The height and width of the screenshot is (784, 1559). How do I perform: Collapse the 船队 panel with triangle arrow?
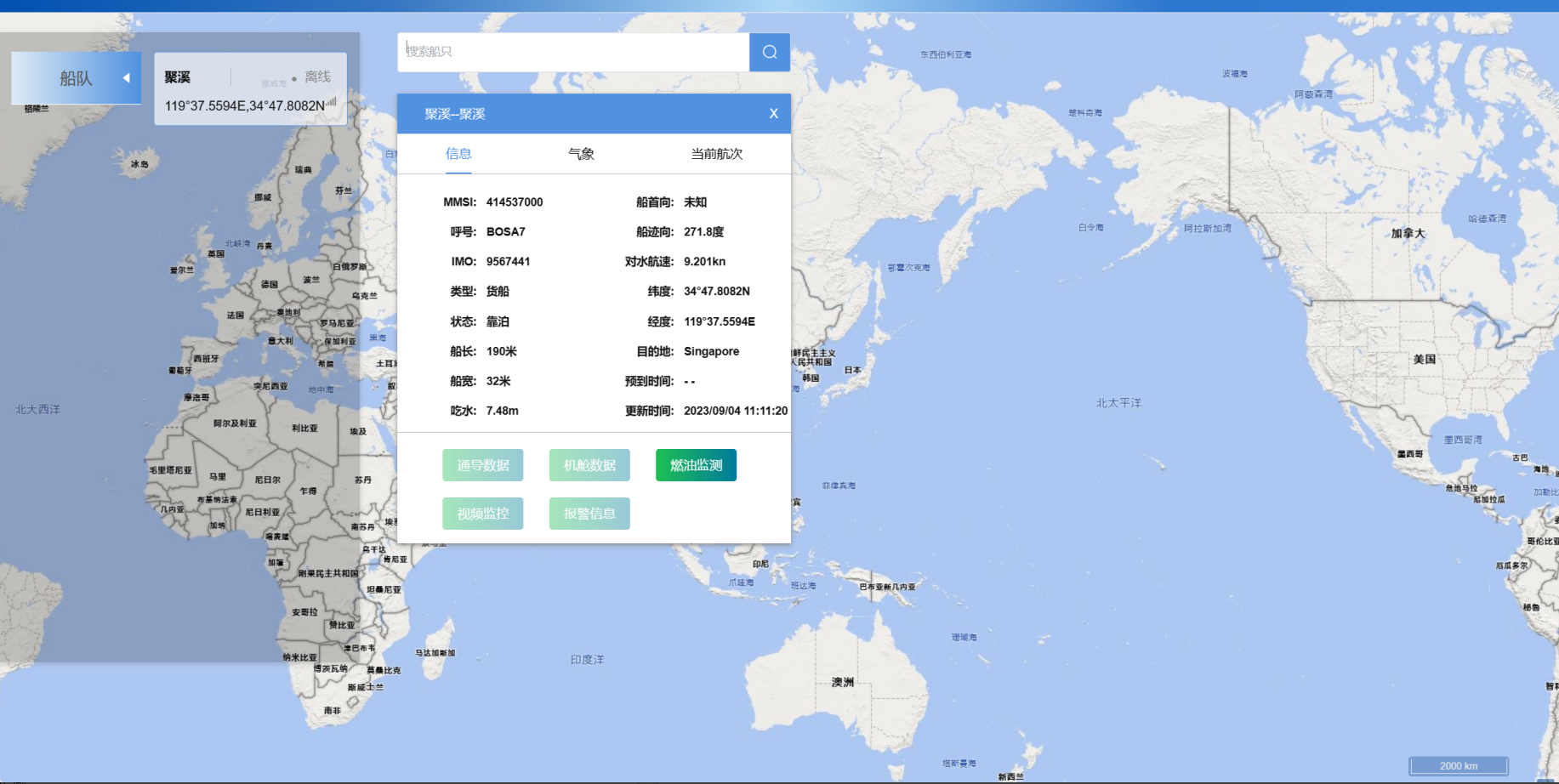point(126,78)
